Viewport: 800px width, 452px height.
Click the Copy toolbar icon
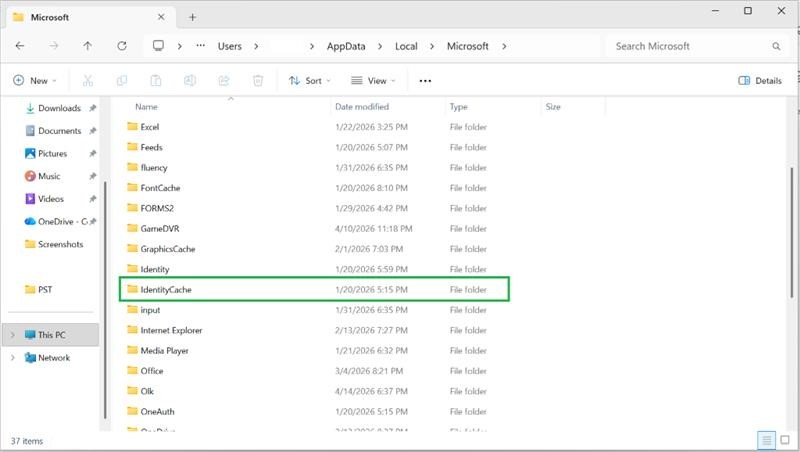122,81
